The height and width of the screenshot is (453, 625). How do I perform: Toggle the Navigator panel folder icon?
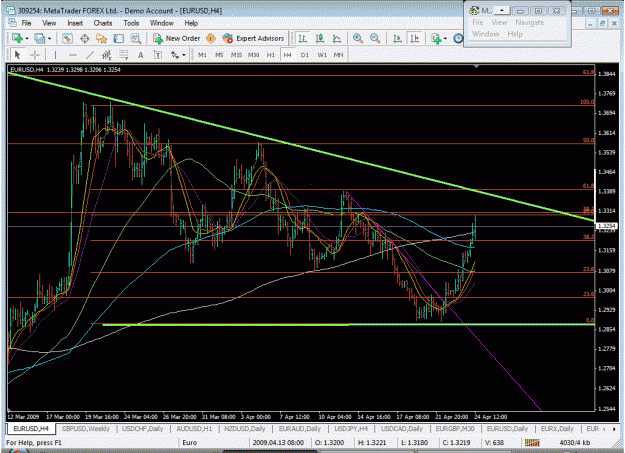[102, 38]
